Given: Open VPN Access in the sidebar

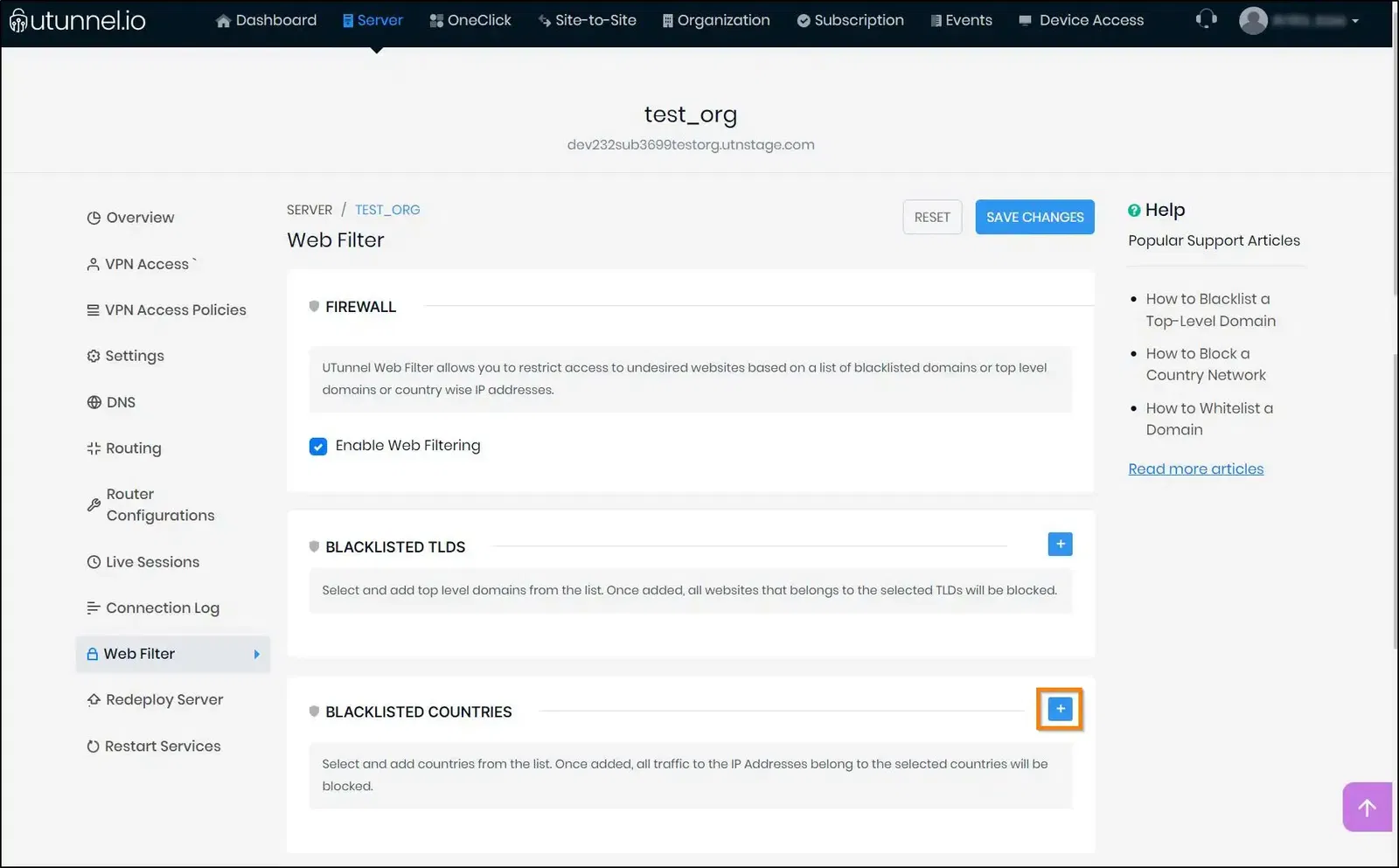Looking at the screenshot, I should click(142, 264).
